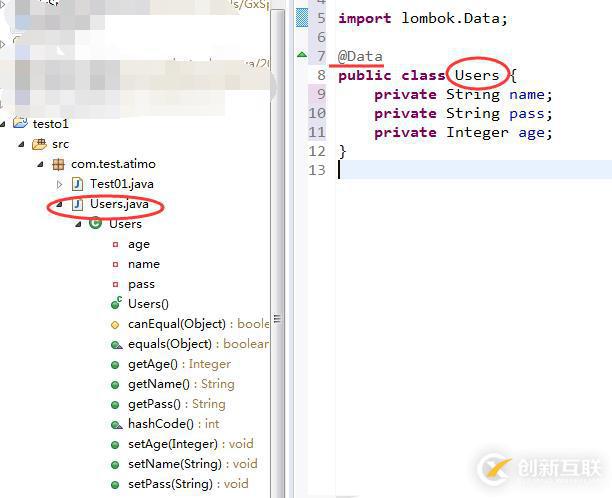The width and height of the screenshot is (612, 498).
Task: Click the Users.java file icon
Action: pos(77,204)
